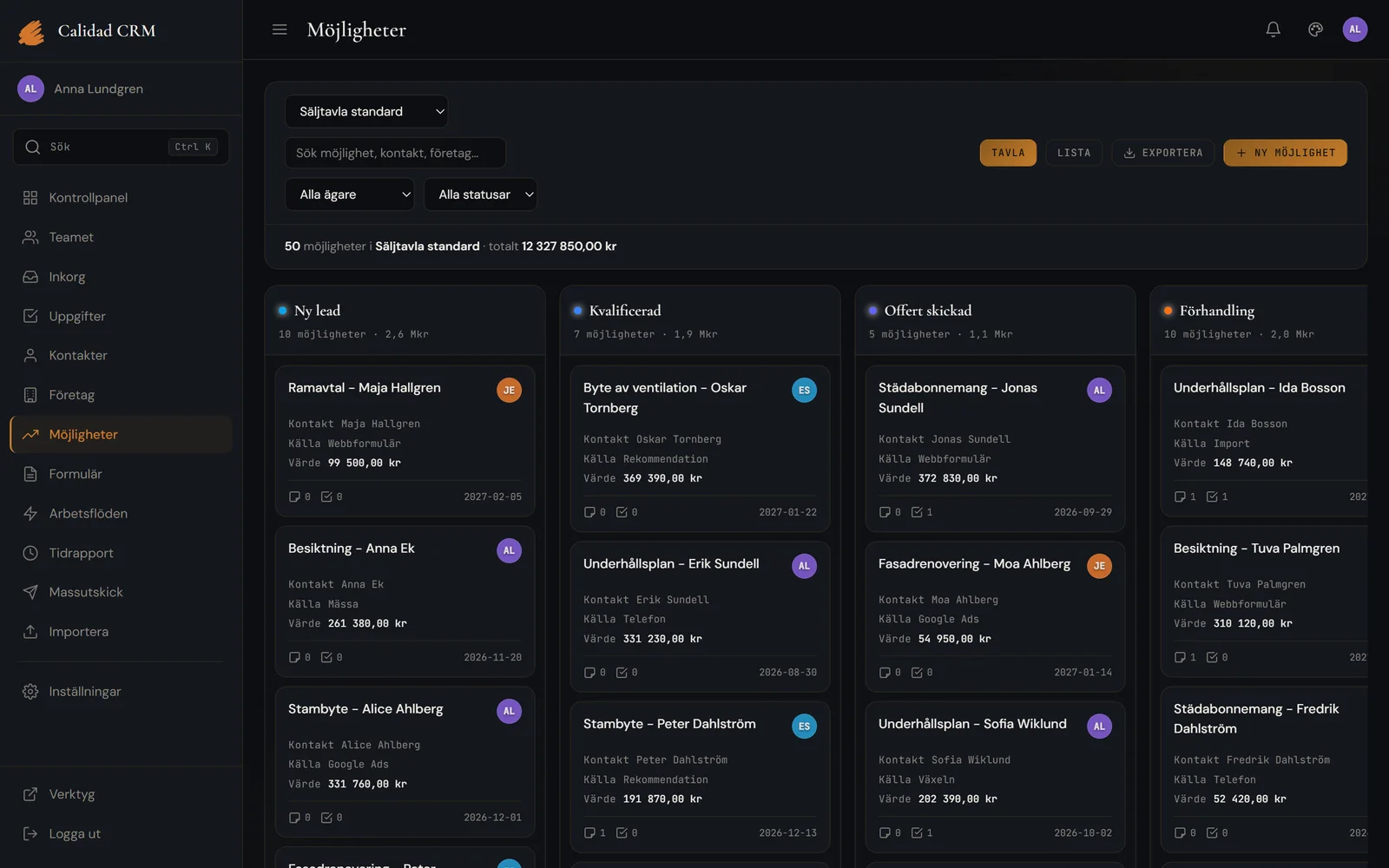Expand the Alla statusar filter

point(480,194)
